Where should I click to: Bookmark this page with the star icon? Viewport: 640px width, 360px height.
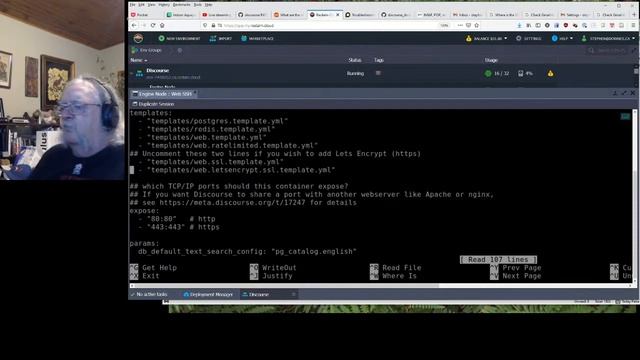click(477, 25)
